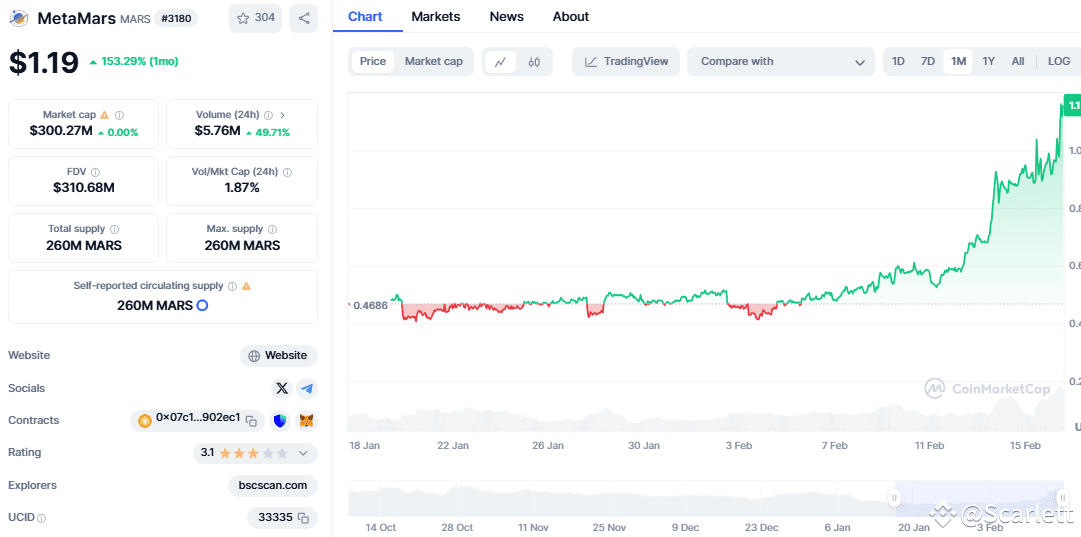The height and width of the screenshot is (537, 1081).
Task: Add MetaMars to watchlist via star button
Action: point(255,18)
